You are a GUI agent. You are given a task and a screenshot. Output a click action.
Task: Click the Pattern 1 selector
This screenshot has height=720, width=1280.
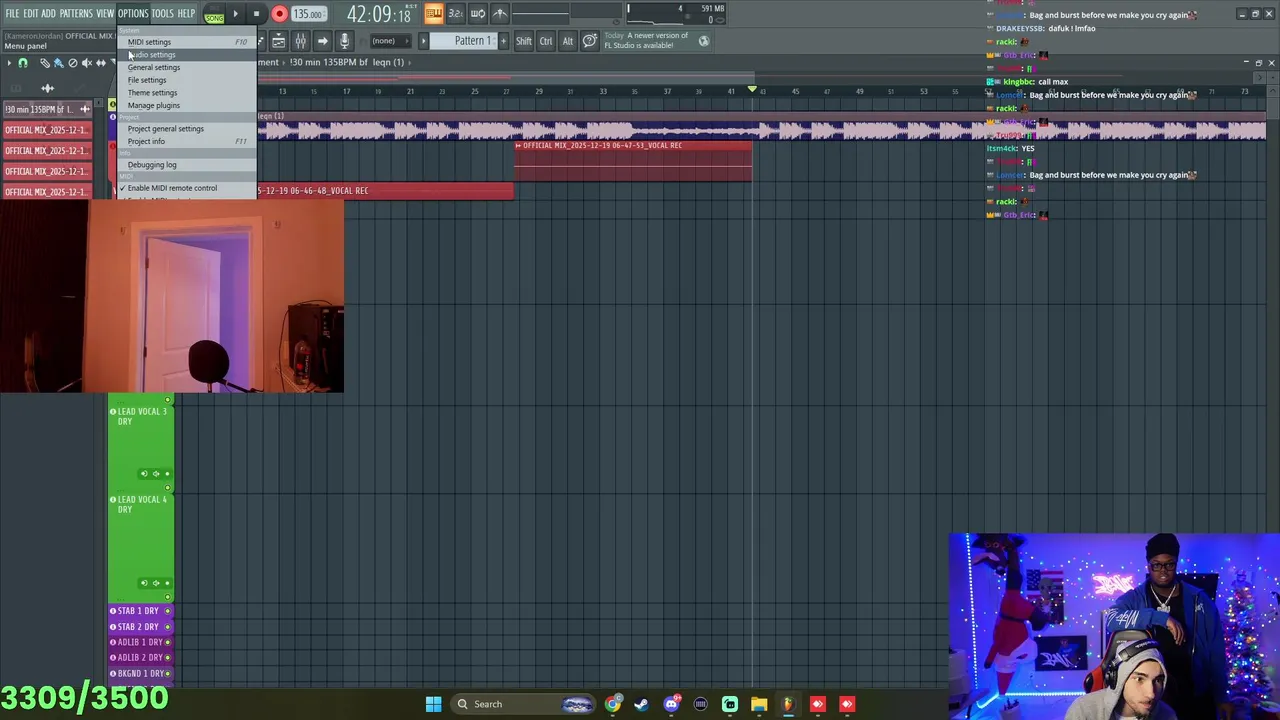[464, 41]
